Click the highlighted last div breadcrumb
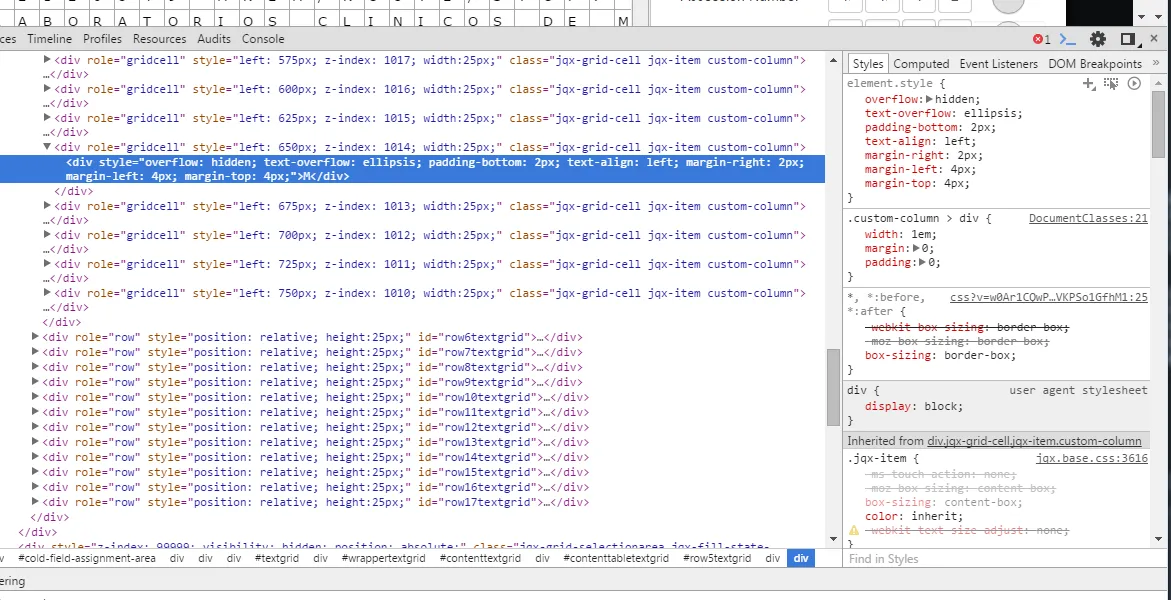 [x=801, y=558]
